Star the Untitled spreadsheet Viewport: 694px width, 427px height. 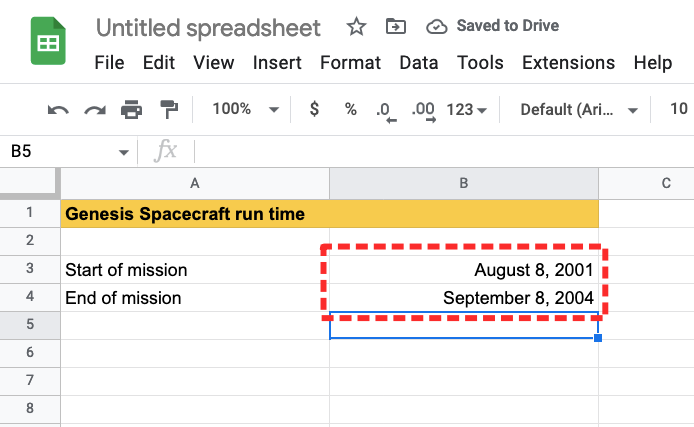[x=355, y=26]
